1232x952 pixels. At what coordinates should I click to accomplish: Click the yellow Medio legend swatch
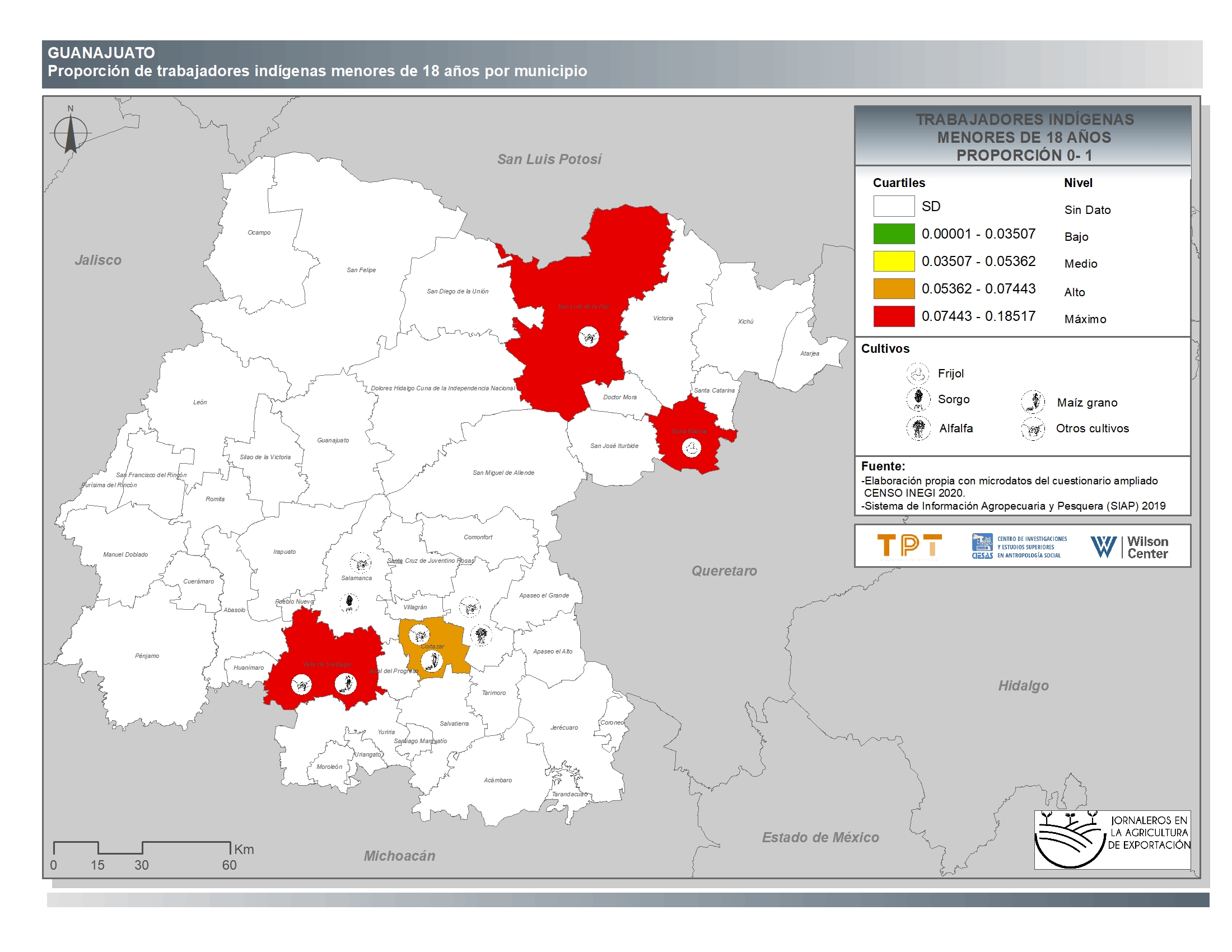pyautogui.click(x=894, y=261)
